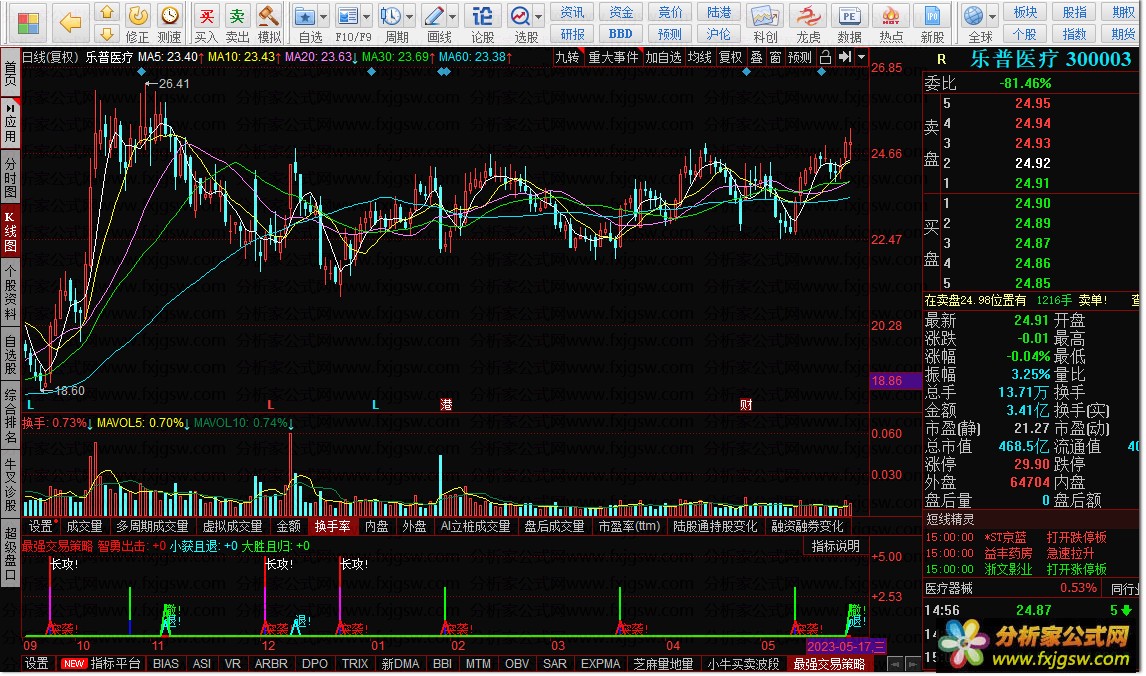
Task: Click the 资讯 button
Action: click(x=572, y=12)
